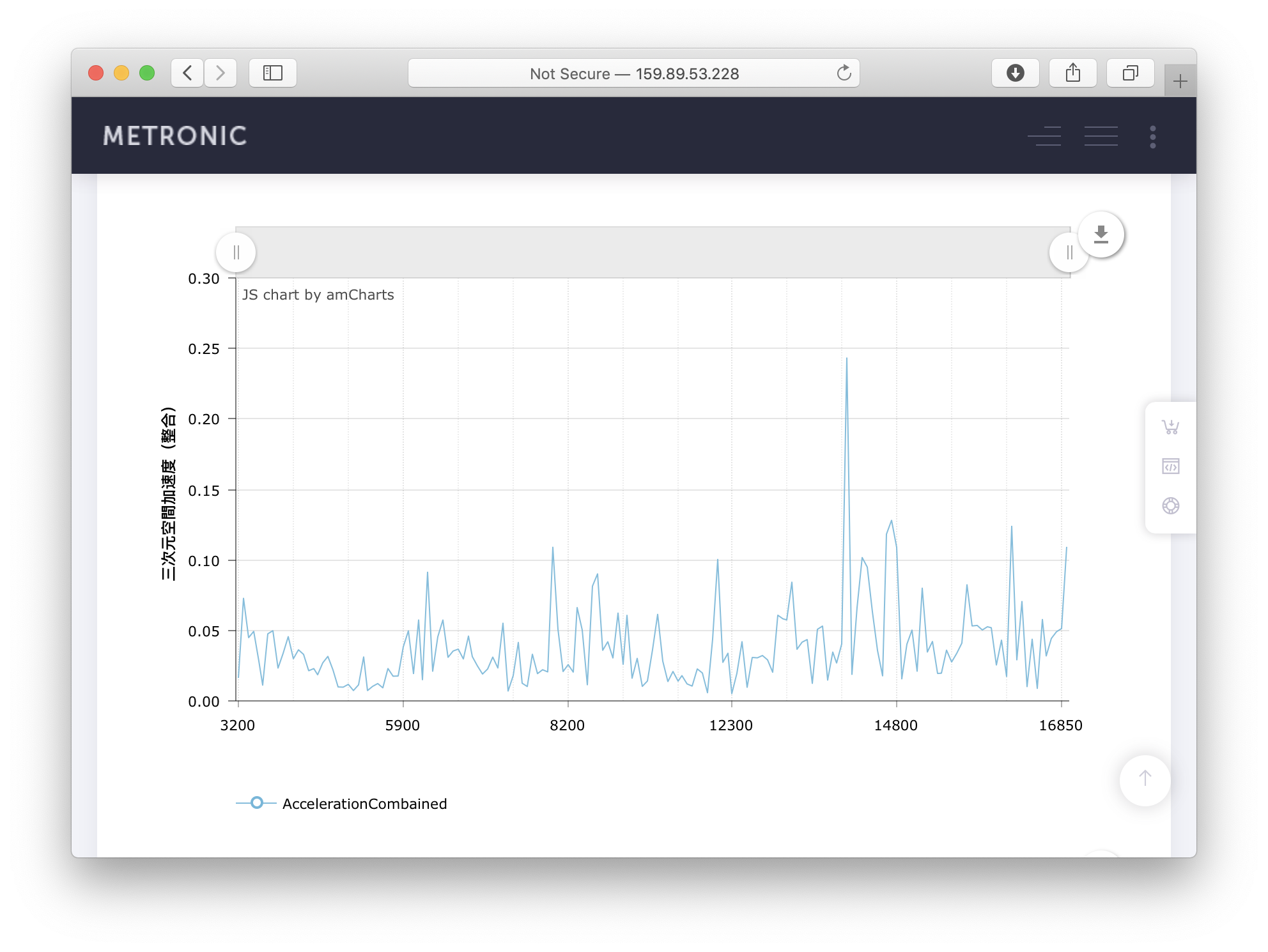Click the address bar showing 159.89.53.228
The height and width of the screenshot is (952, 1268).
(633, 73)
